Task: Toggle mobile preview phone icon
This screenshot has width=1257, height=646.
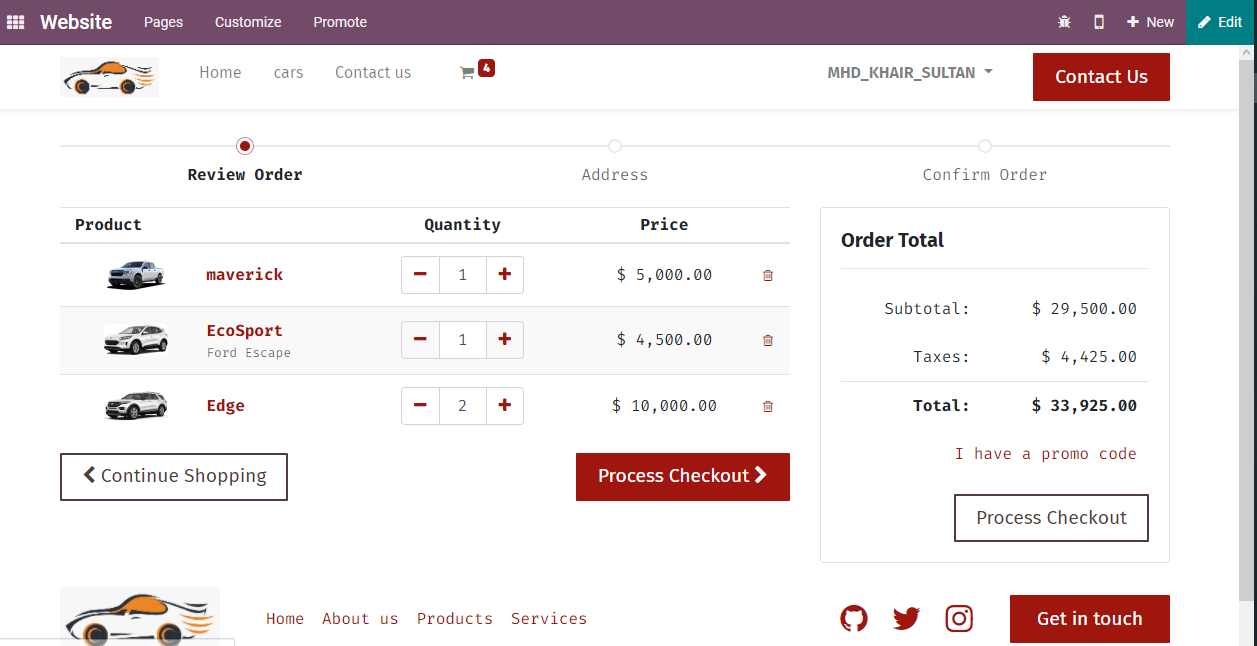Action: pos(1099,22)
